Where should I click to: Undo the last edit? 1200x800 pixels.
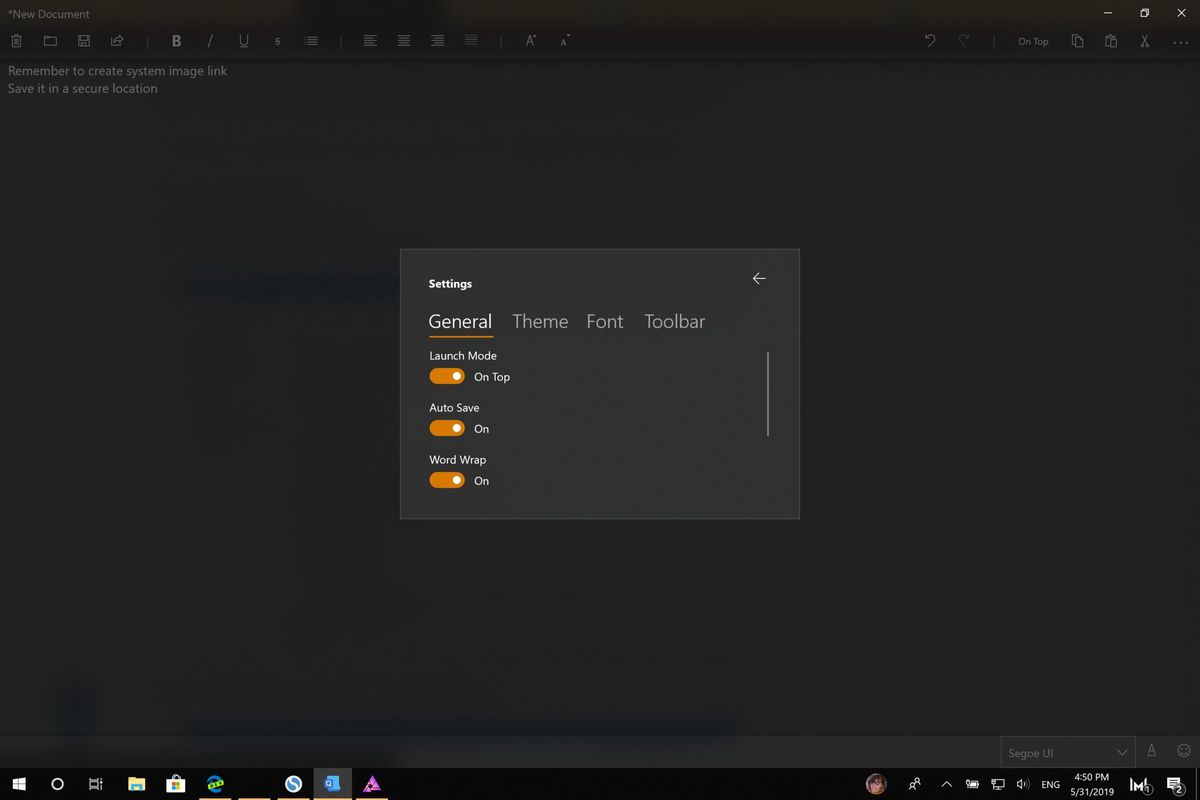click(929, 39)
